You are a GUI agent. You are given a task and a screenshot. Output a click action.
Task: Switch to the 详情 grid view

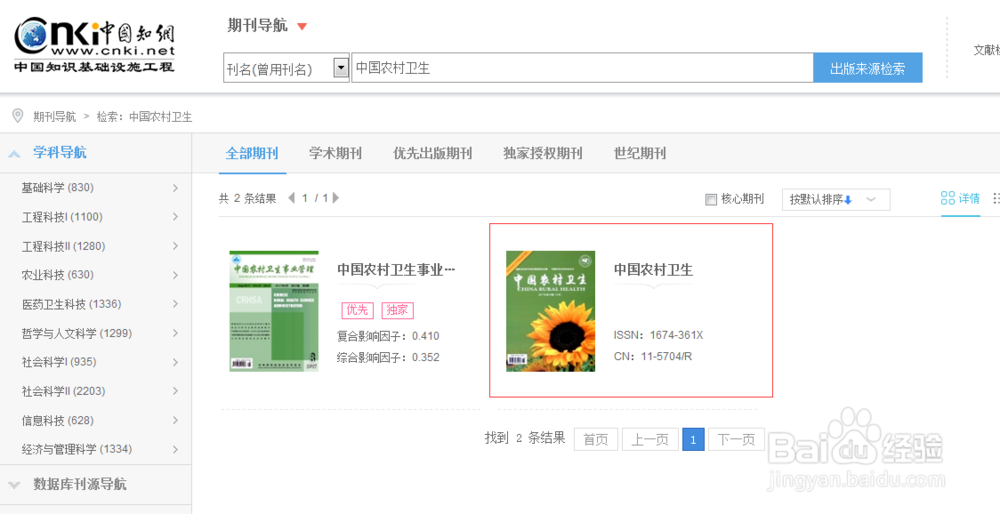pyautogui.click(x=960, y=198)
